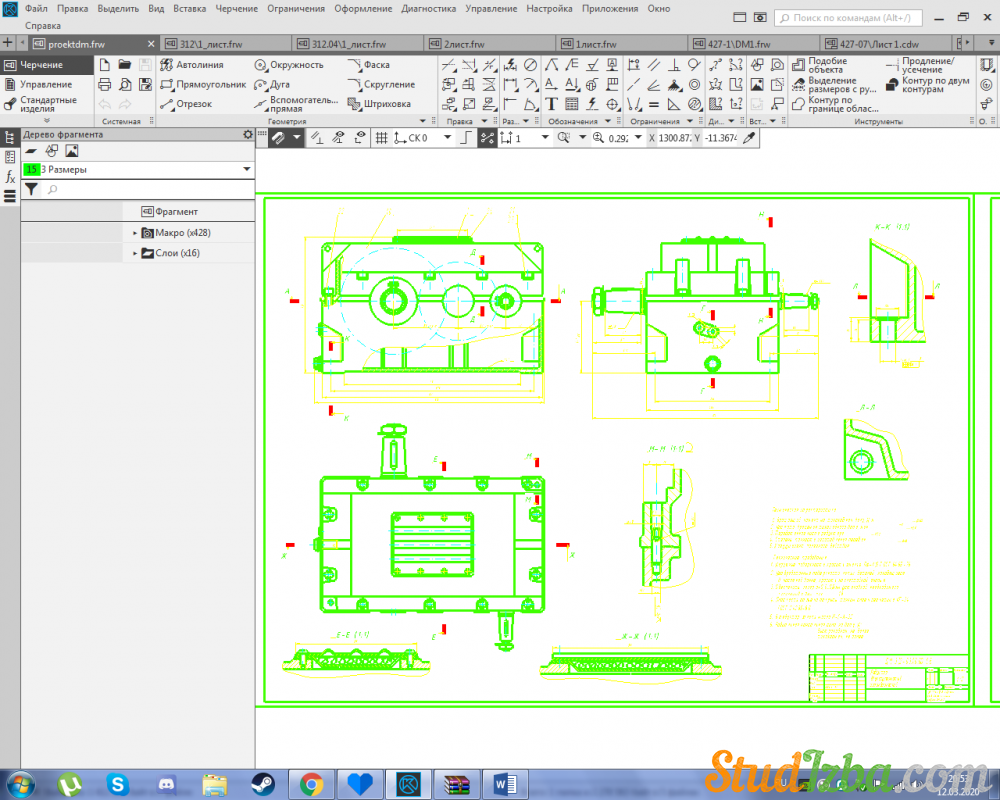Toggle the snap magnet button

[x=278, y=138]
